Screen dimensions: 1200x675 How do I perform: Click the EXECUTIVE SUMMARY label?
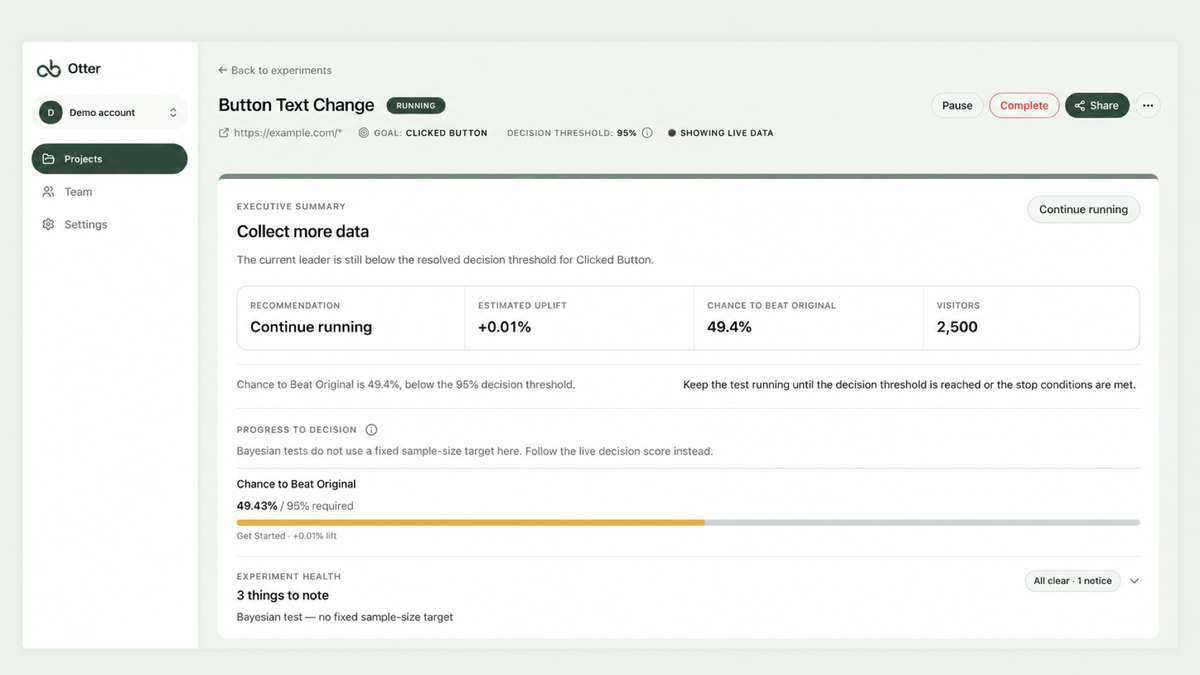(291, 207)
